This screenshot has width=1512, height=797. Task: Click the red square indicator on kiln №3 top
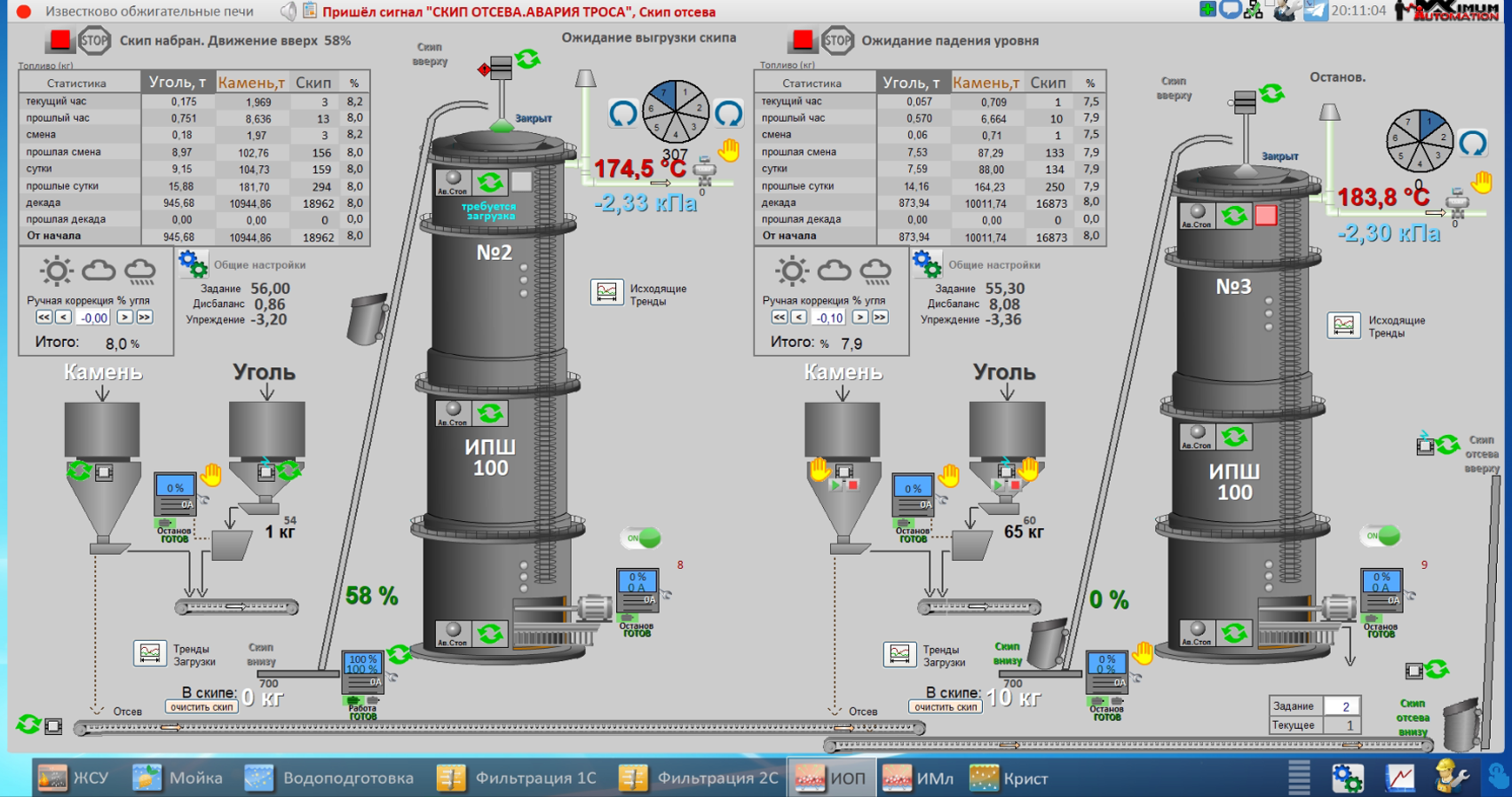click(1266, 216)
